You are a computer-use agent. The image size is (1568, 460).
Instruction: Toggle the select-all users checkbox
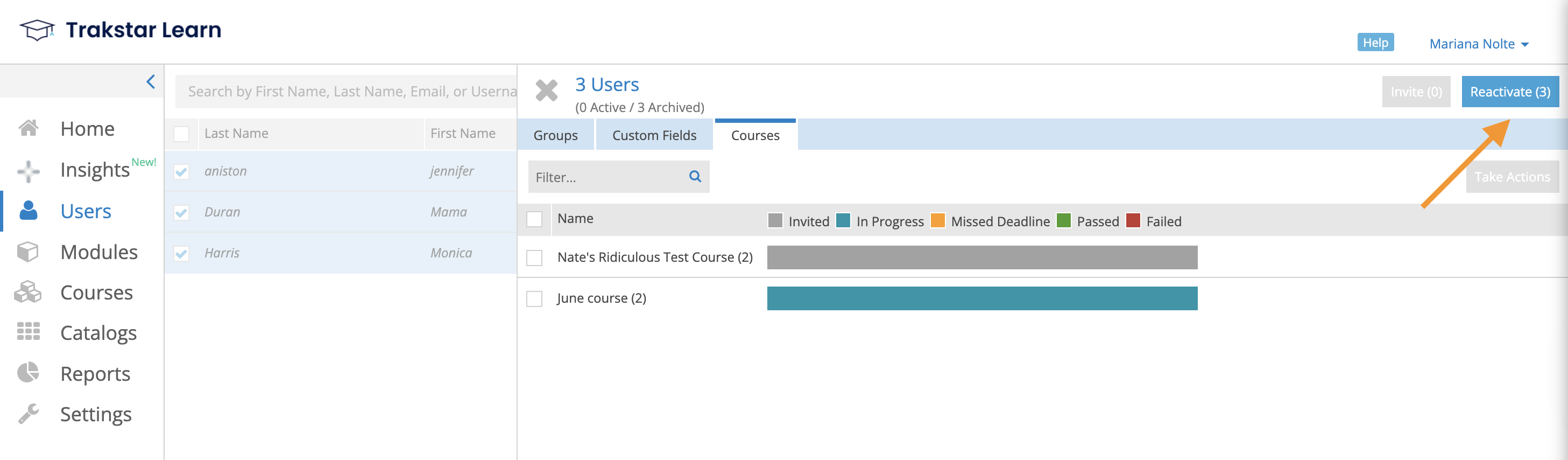[181, 134]
